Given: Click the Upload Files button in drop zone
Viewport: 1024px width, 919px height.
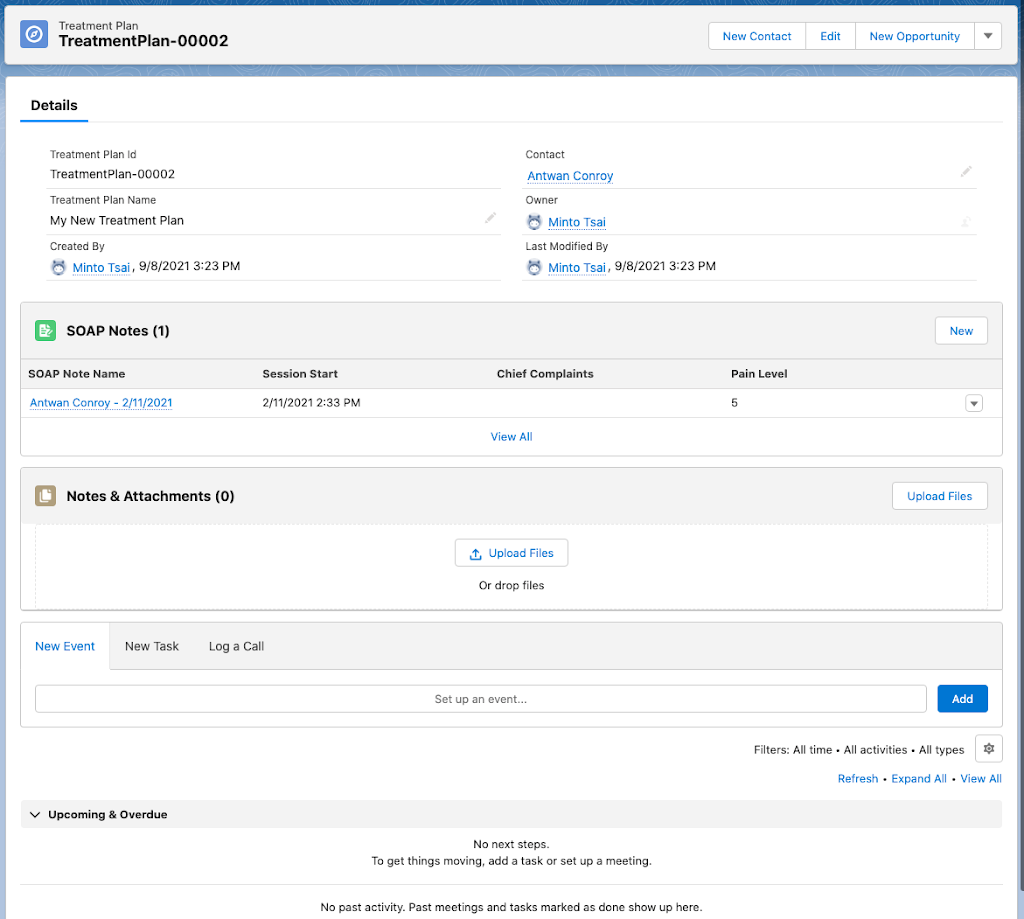Looking at the screenshot, I should tap(511, 553).
